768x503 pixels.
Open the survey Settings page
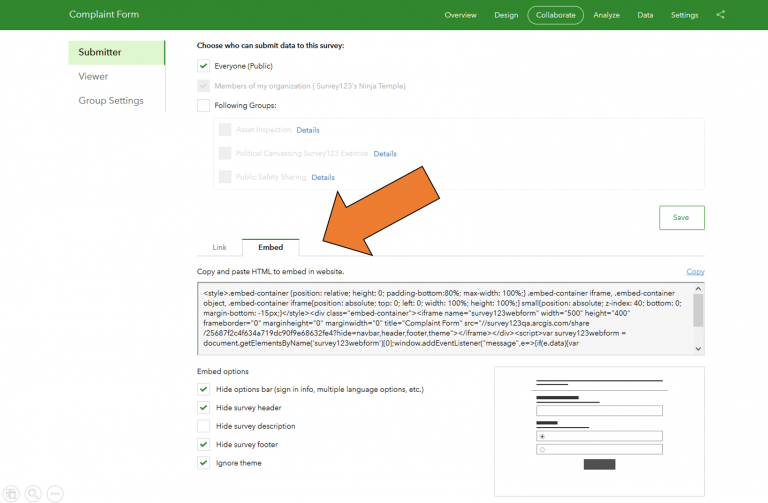tap(684, 15)
